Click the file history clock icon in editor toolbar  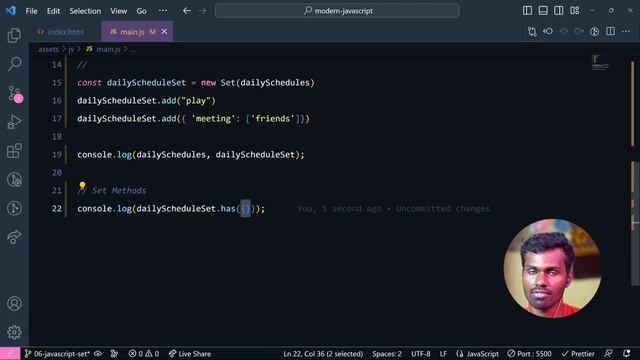click(594, 31)
